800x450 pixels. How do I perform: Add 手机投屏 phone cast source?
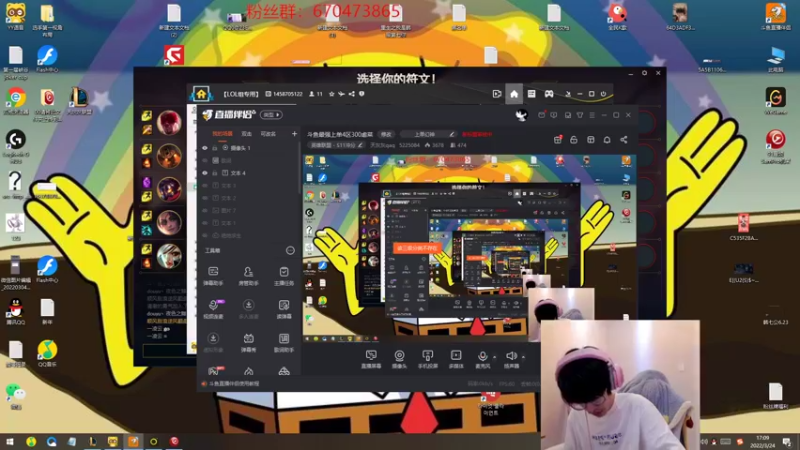click(x=428, y=359)
